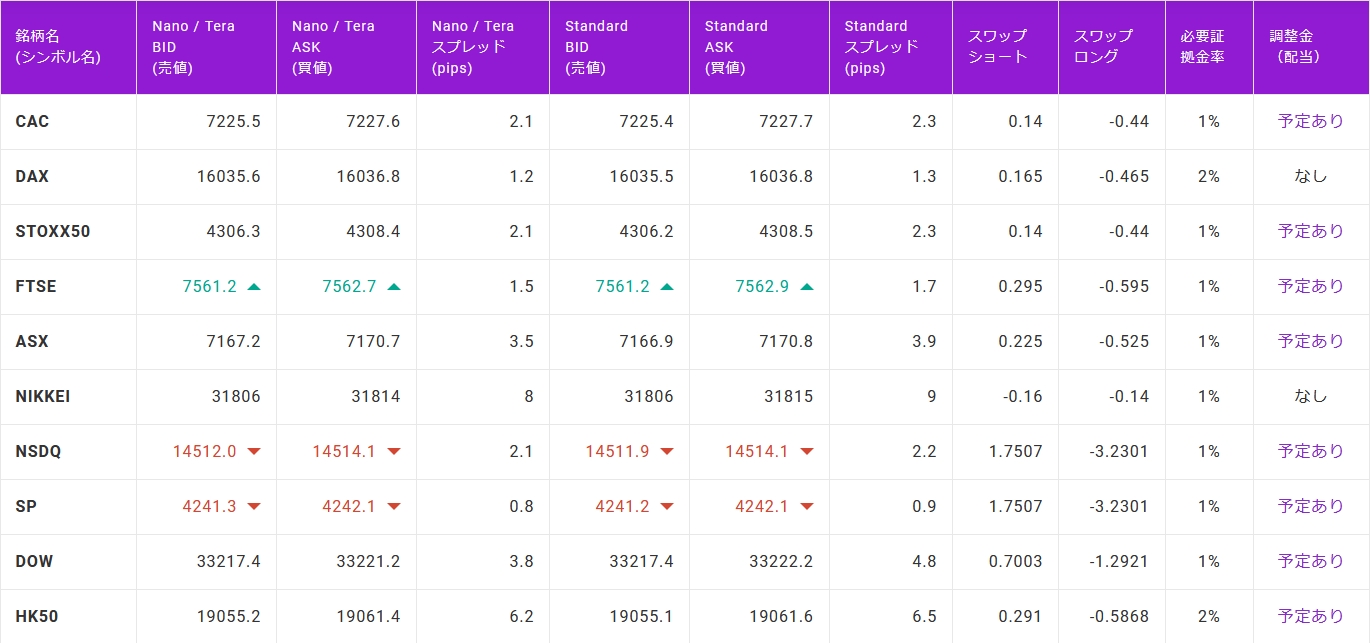
Task: Open the NSDQ dividend 予定あり link
Action: (x=1311, y=451)
